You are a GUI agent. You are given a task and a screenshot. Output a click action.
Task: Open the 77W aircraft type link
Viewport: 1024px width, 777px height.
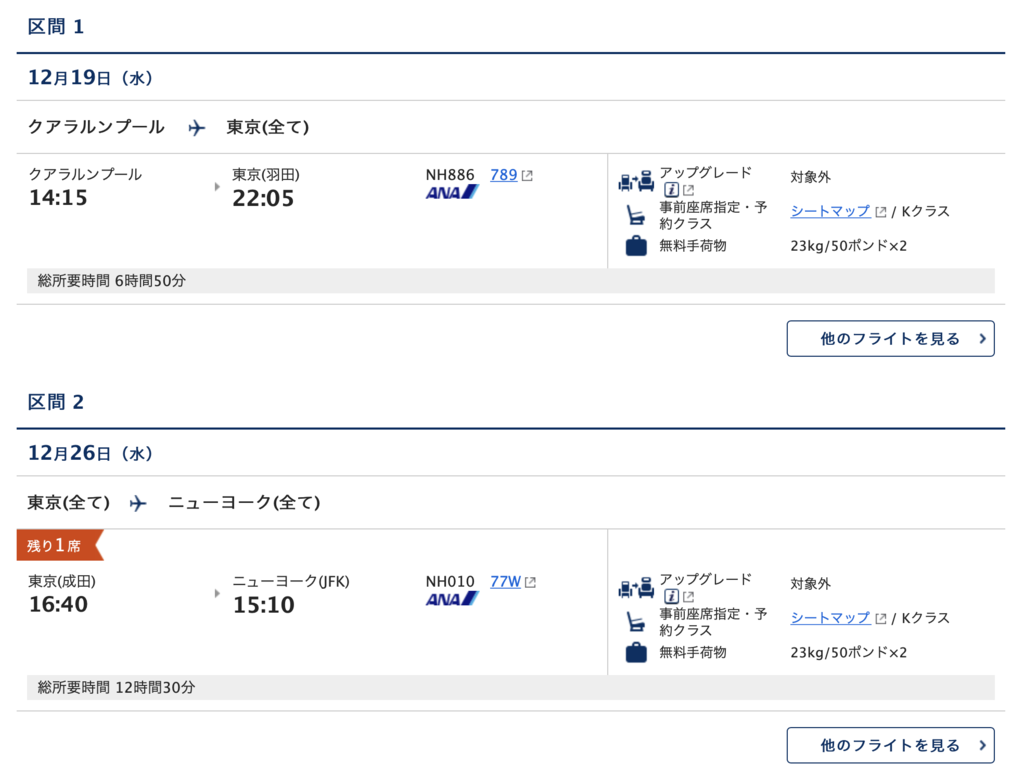click(x=505, y=582)
